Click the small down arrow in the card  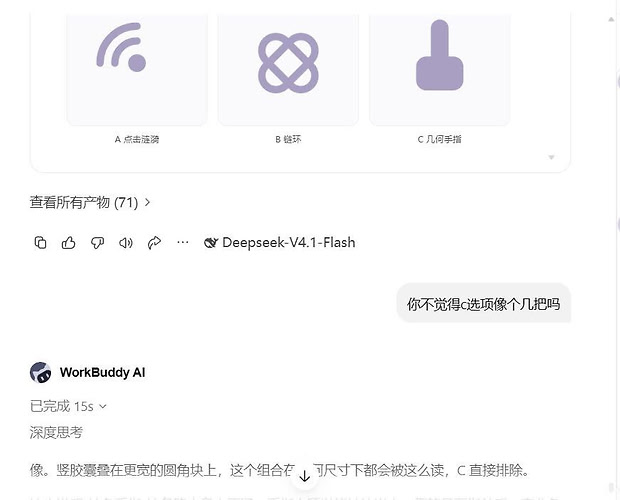coord(551,157)
